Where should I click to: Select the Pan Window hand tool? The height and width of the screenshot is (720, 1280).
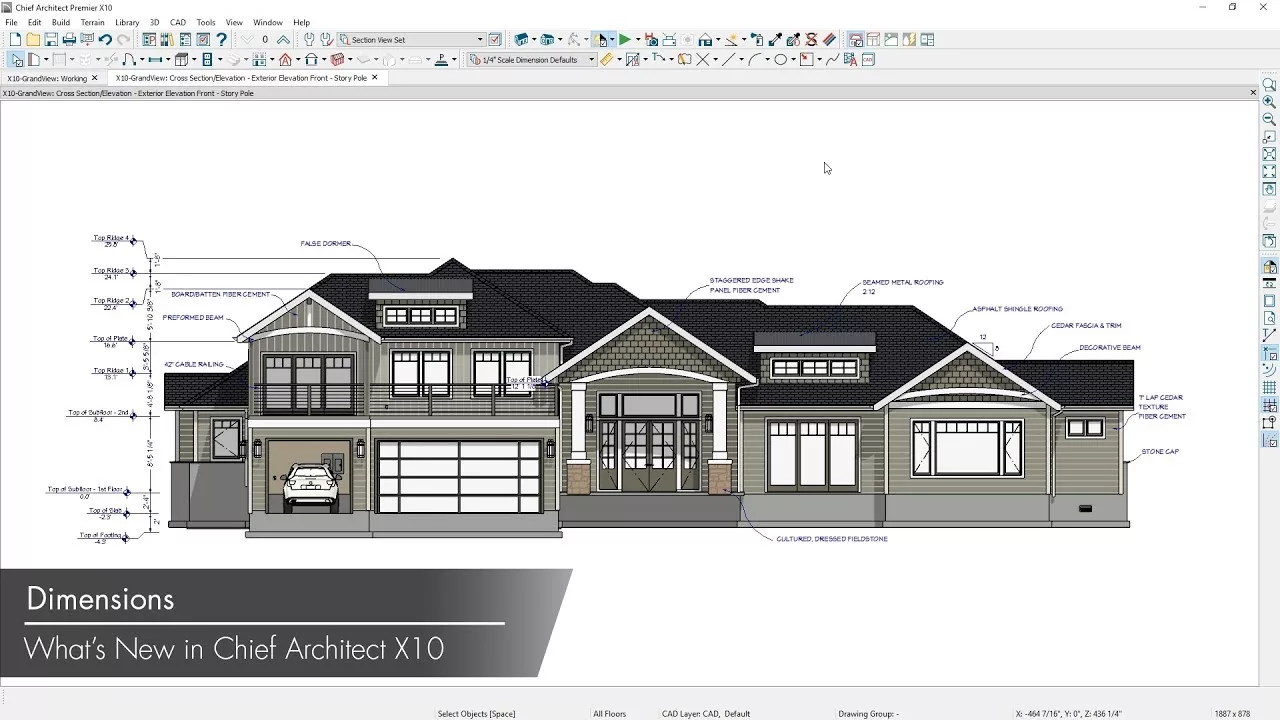(x=1269, y=189)
